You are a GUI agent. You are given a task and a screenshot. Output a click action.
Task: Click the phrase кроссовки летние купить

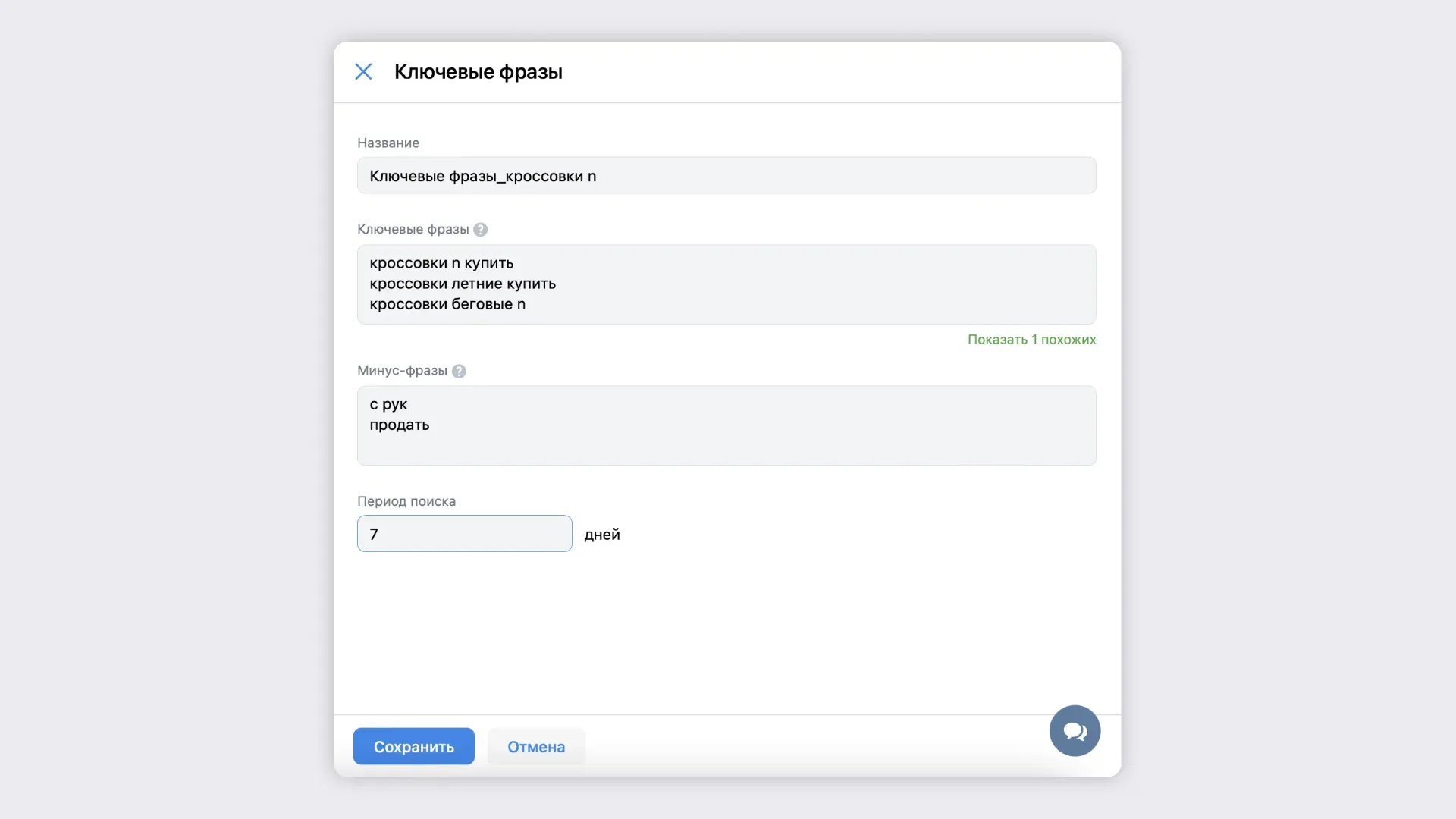click(463, 284)
